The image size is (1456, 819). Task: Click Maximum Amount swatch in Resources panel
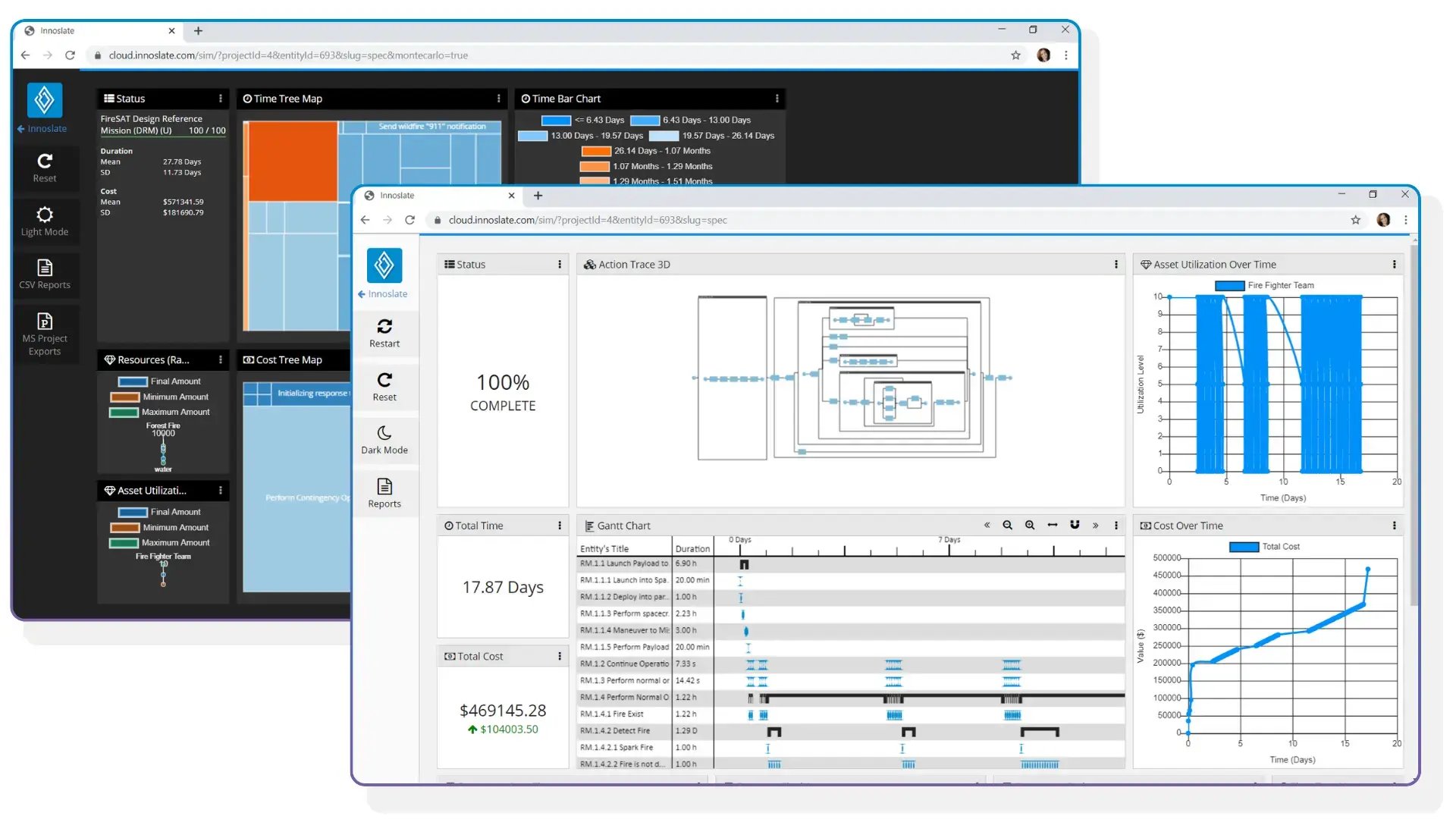coord(124,413)
